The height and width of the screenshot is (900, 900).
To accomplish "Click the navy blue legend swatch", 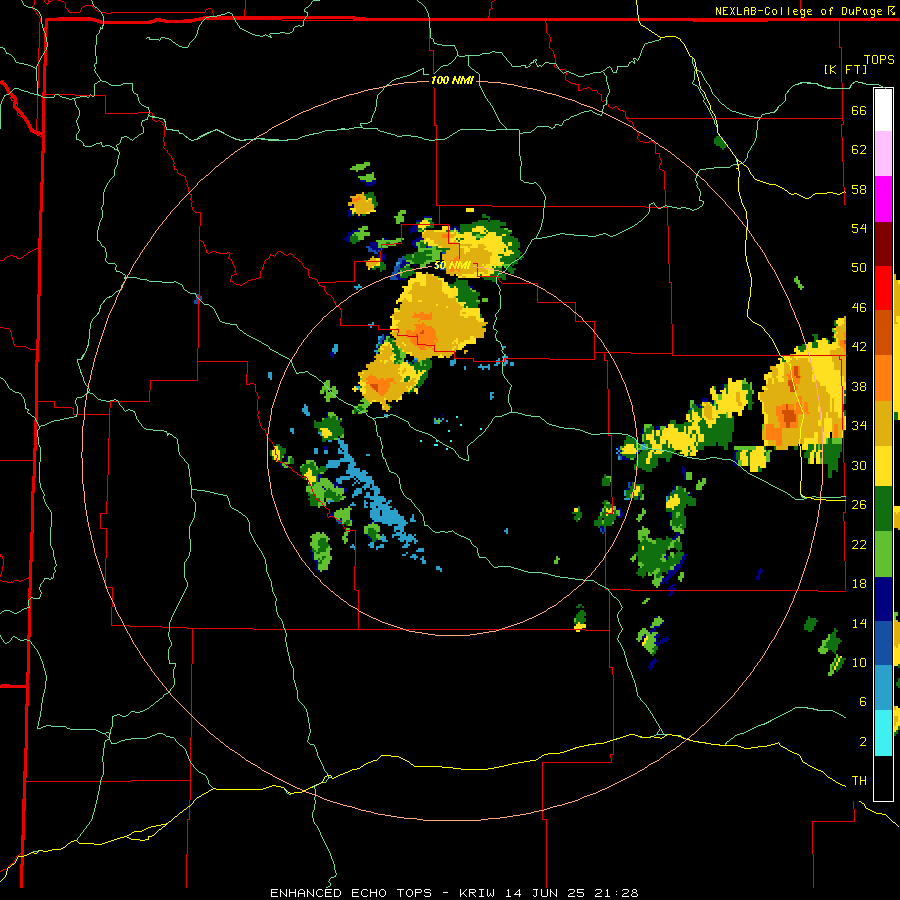I will click(883, 599).
